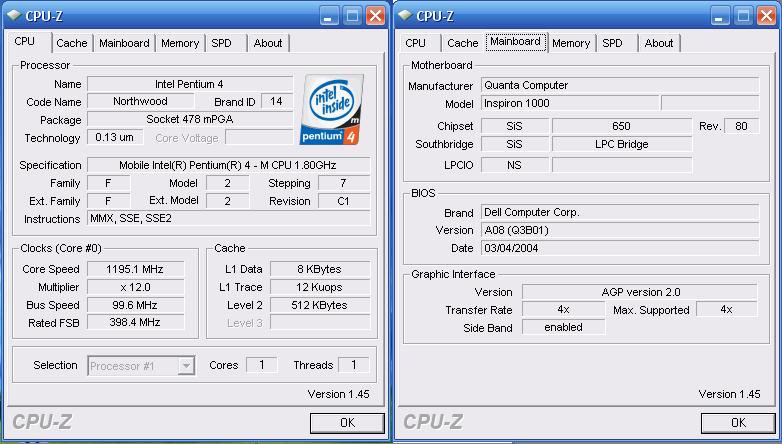Select the CPU tab in left CPU-Z window
782x444 pixels.
click(25, 41)
